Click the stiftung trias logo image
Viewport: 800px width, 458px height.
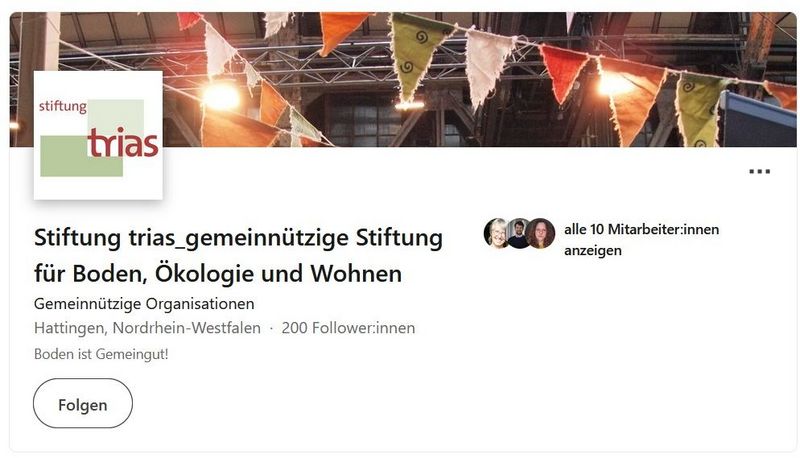pos(98,135)
